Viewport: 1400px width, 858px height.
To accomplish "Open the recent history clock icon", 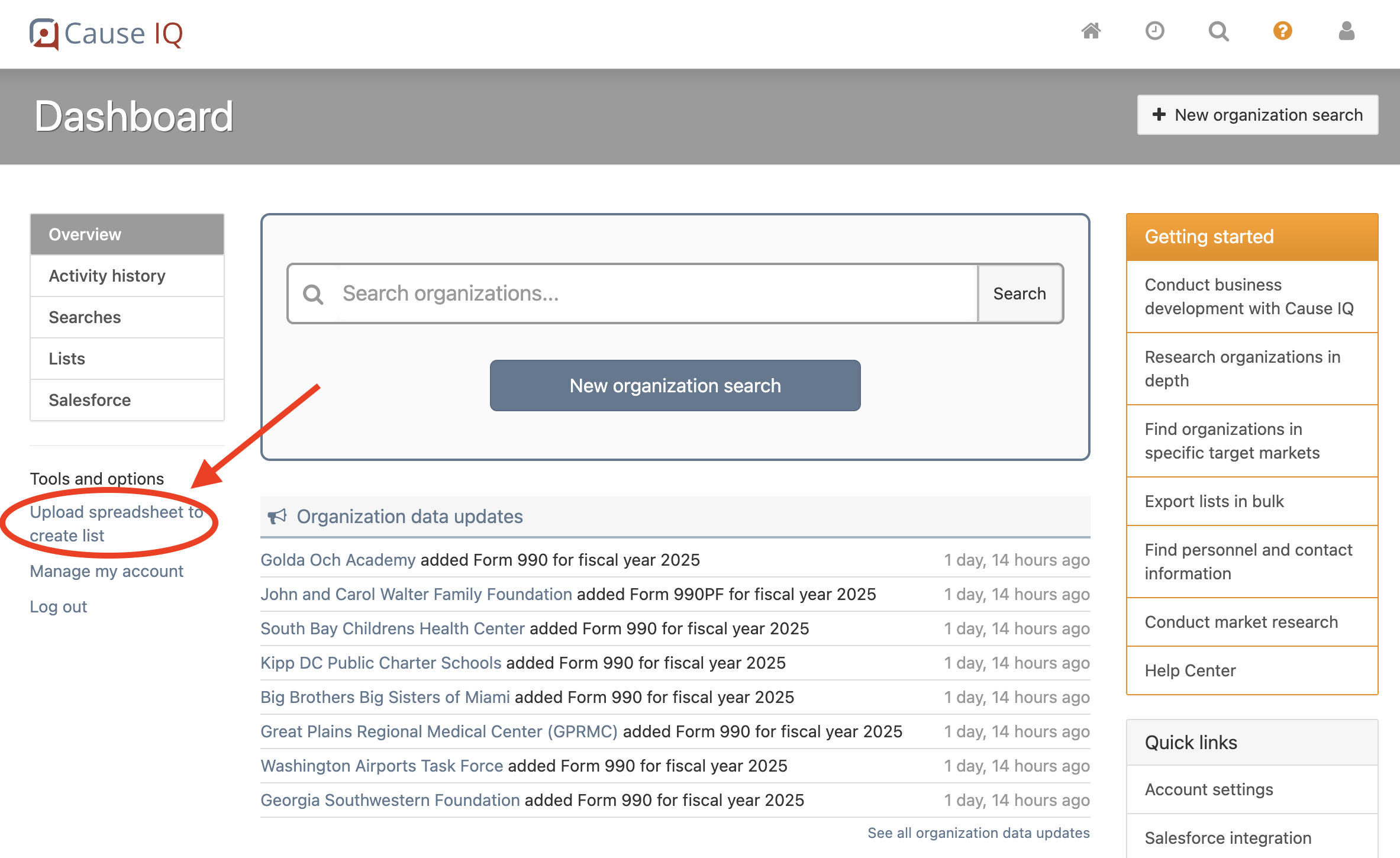I will 1154,31.
